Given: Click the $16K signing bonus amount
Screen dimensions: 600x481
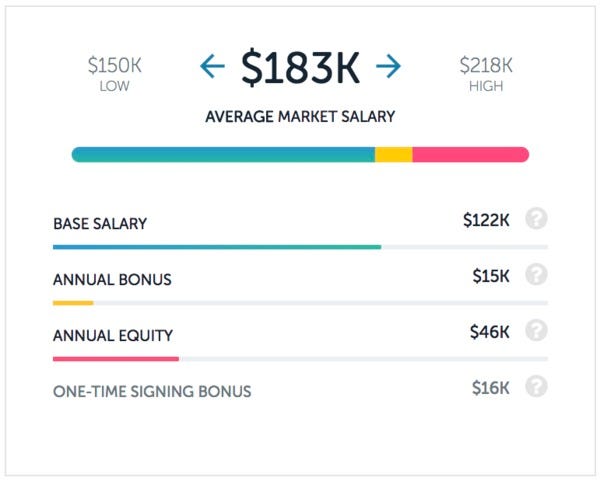Looking at the screenshot, I should [x=490, y=388].
